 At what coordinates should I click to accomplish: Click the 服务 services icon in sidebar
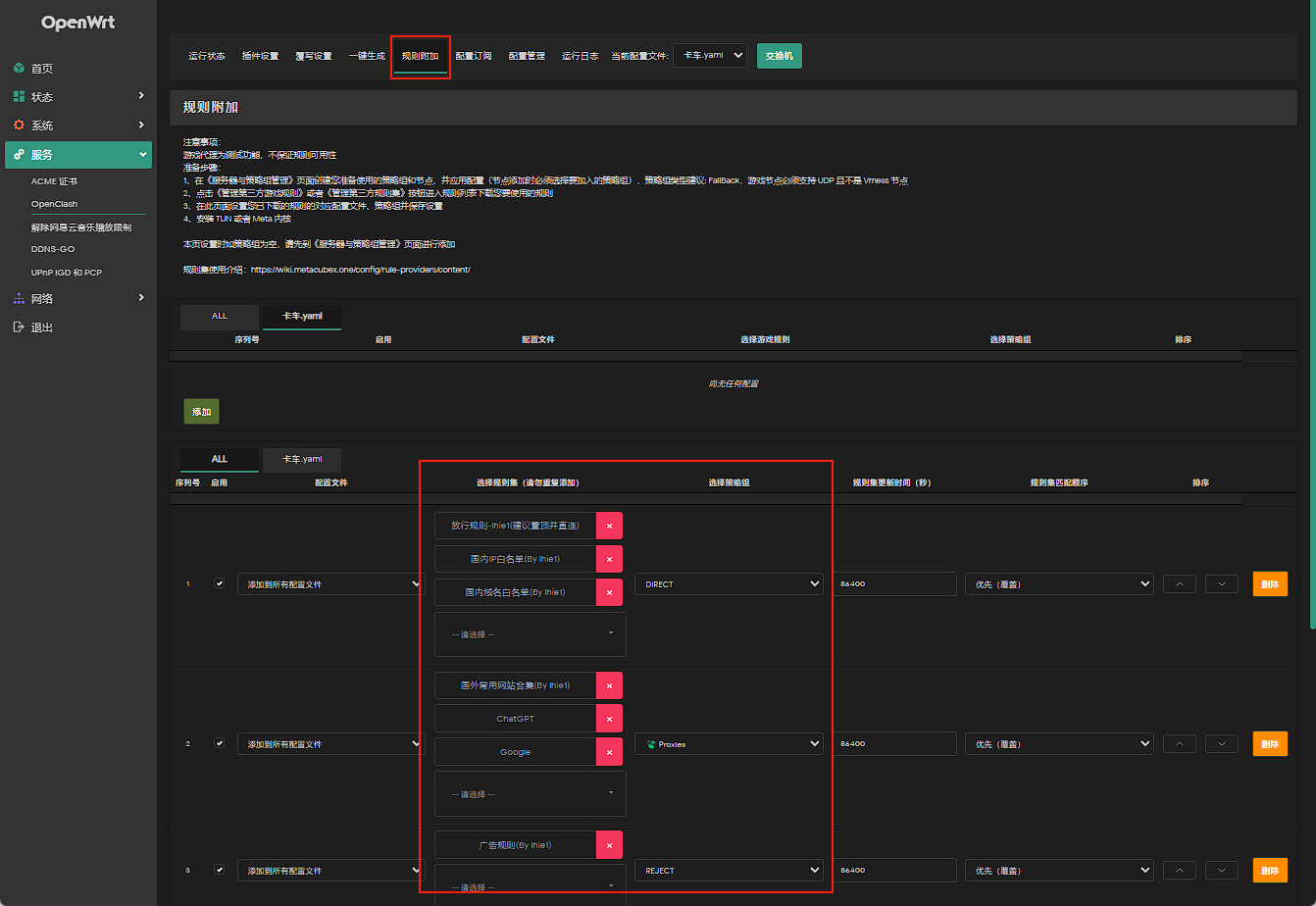(x=19, y=155)
